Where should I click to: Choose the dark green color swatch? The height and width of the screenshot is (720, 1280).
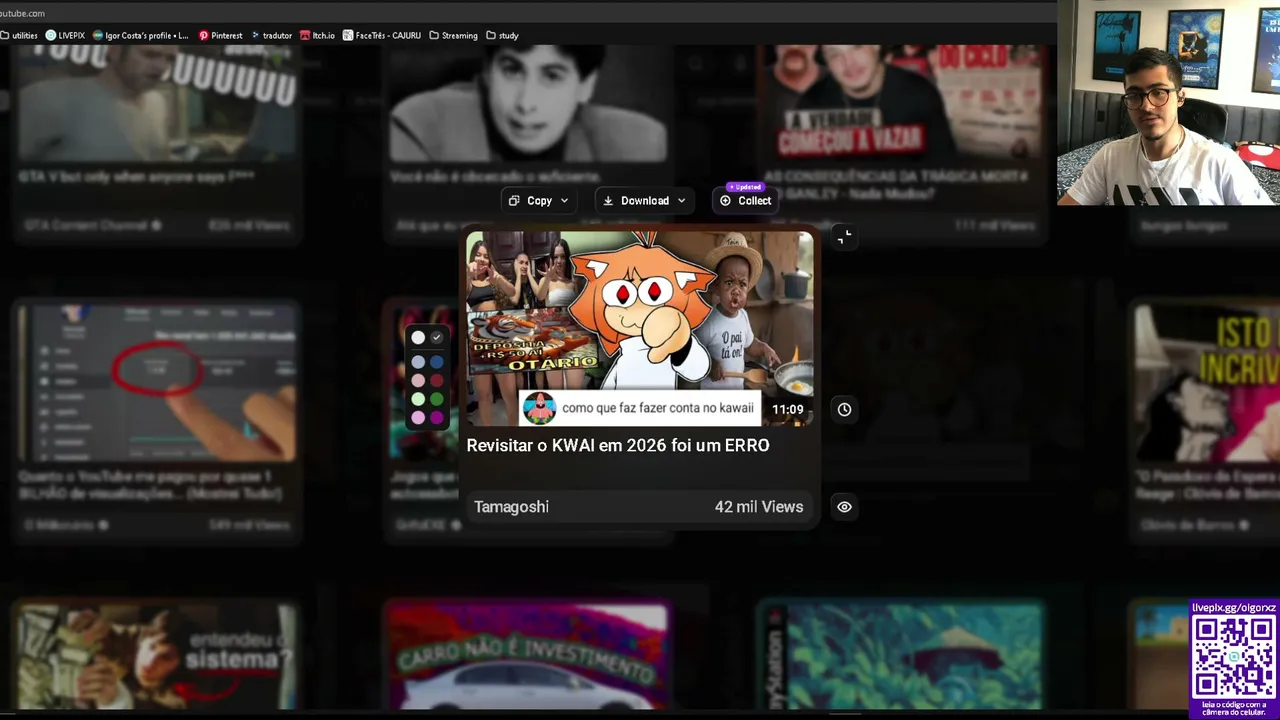436,399
